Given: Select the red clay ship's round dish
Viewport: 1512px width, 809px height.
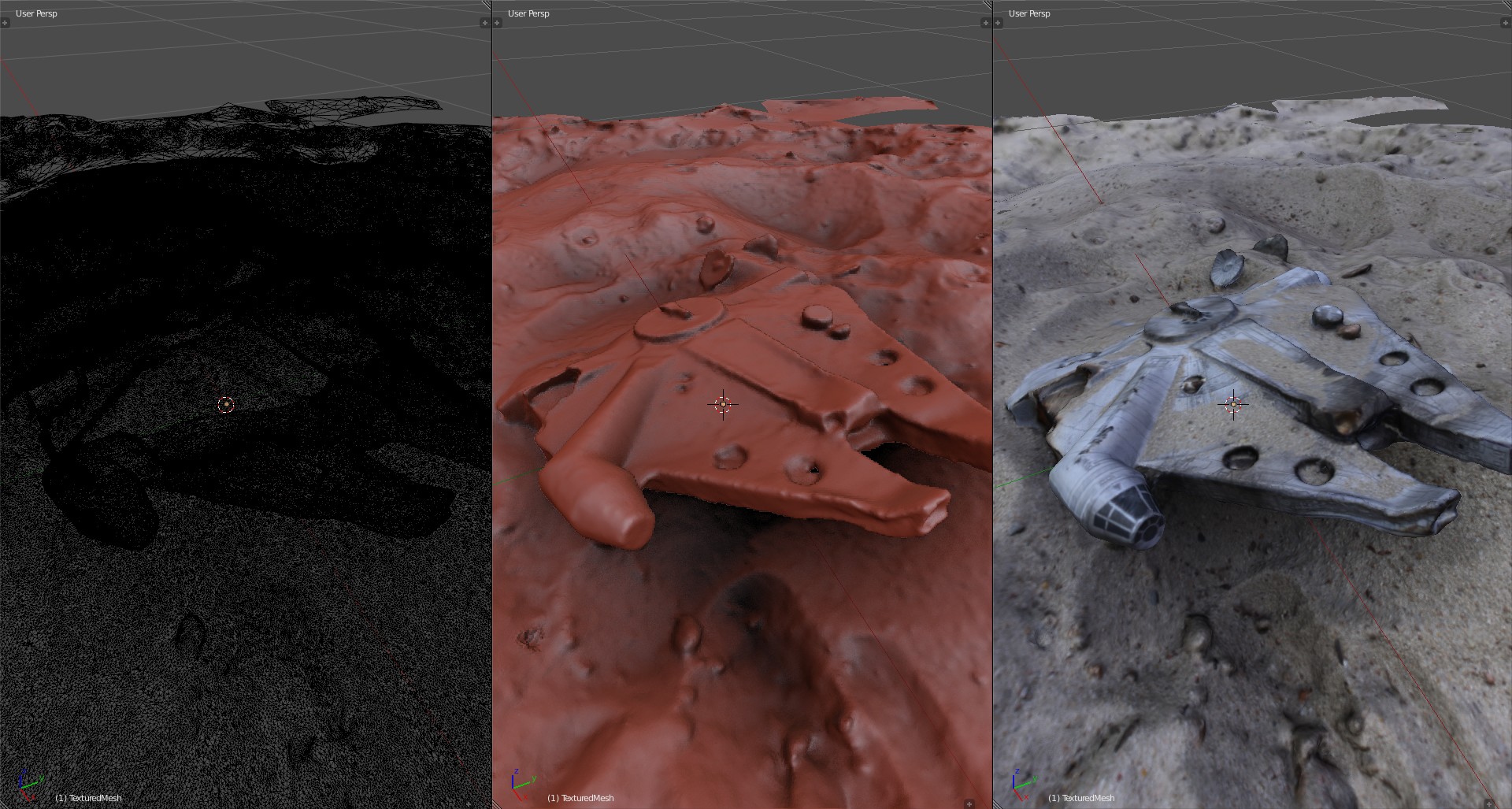Looking at the screenshot, I should (x=680, y=321).
